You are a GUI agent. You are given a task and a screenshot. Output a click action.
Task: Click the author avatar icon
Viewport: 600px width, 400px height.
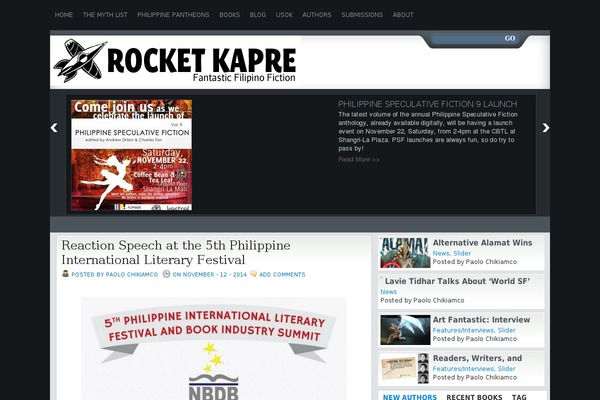click(x=65, y=274)
